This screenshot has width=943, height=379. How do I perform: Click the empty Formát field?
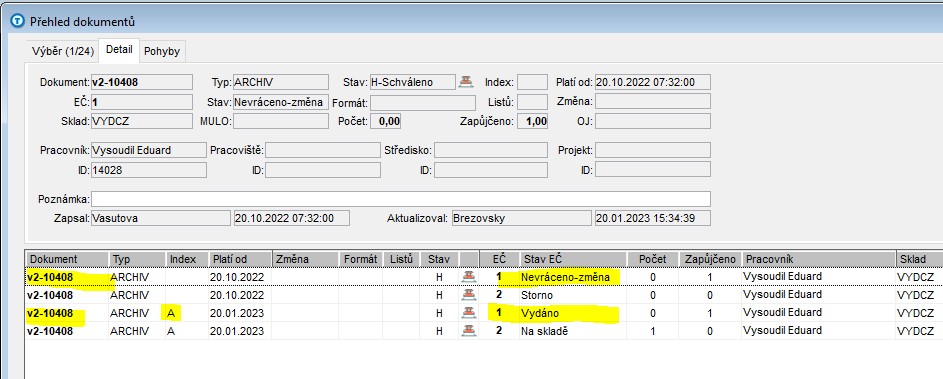coord(423,102)
